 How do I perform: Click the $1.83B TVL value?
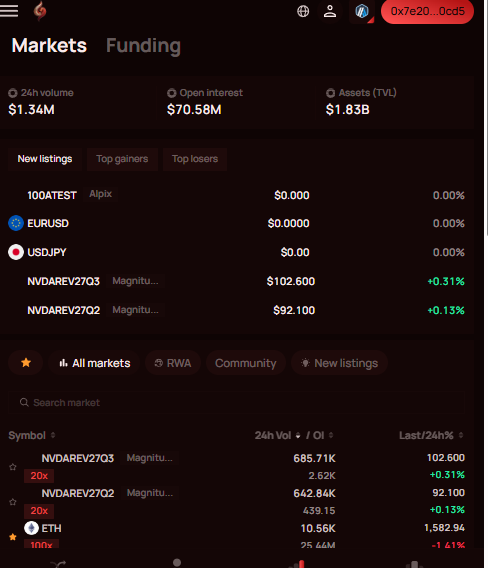tap(347, 109)
